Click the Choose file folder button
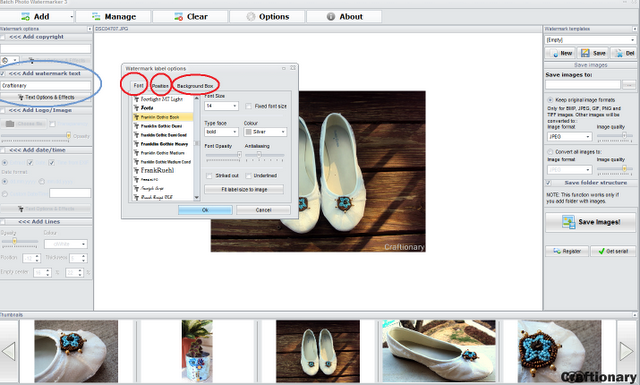The height and width of the screenshot is (385, 640). coord(23,124)
